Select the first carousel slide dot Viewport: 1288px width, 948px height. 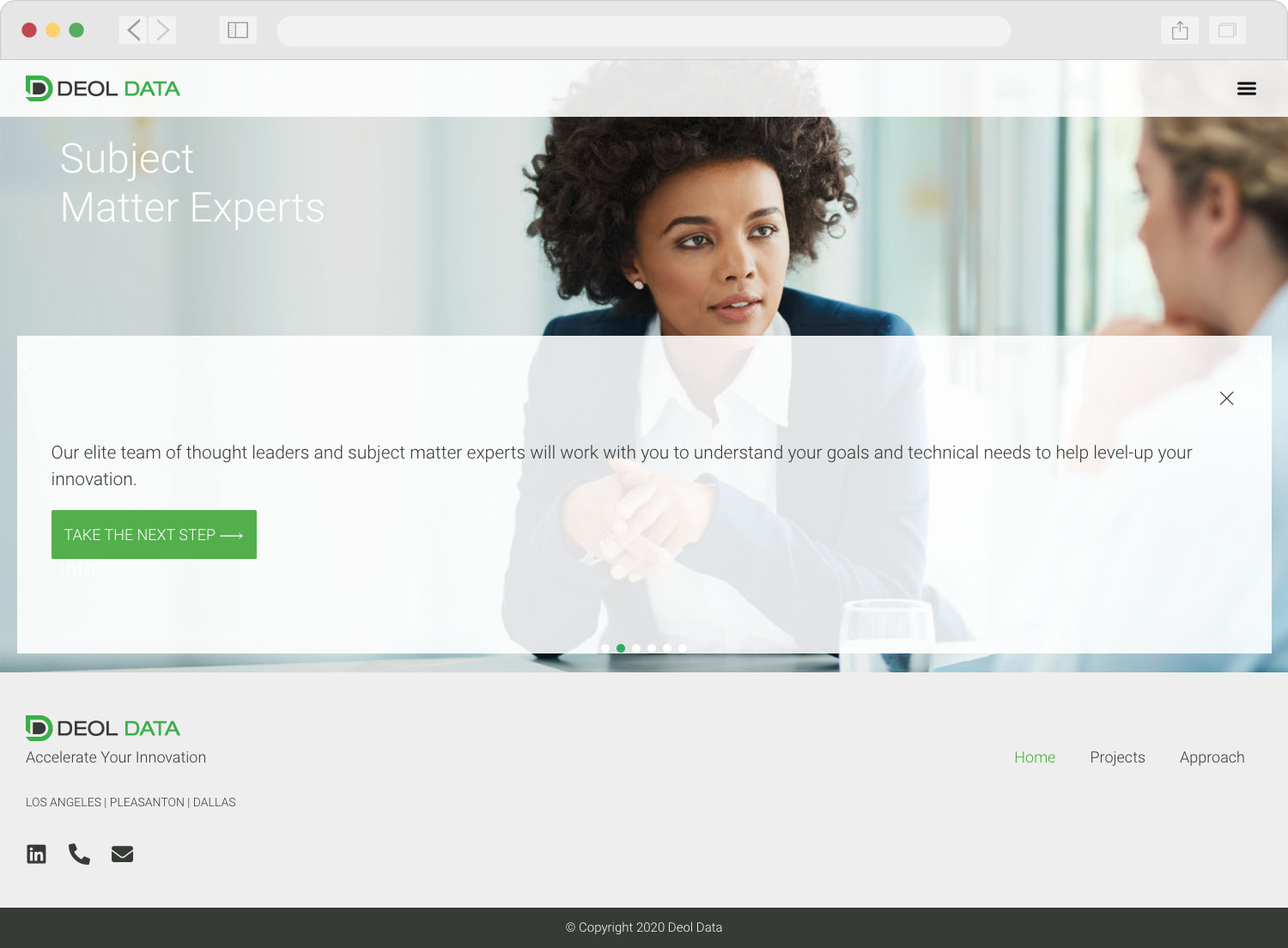[x=605, y=648]
